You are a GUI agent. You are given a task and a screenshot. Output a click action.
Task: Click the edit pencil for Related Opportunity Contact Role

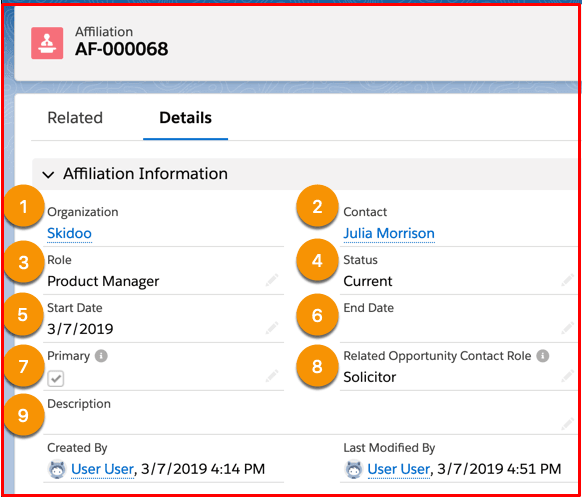pyautogui.click(x=568, y=376)
